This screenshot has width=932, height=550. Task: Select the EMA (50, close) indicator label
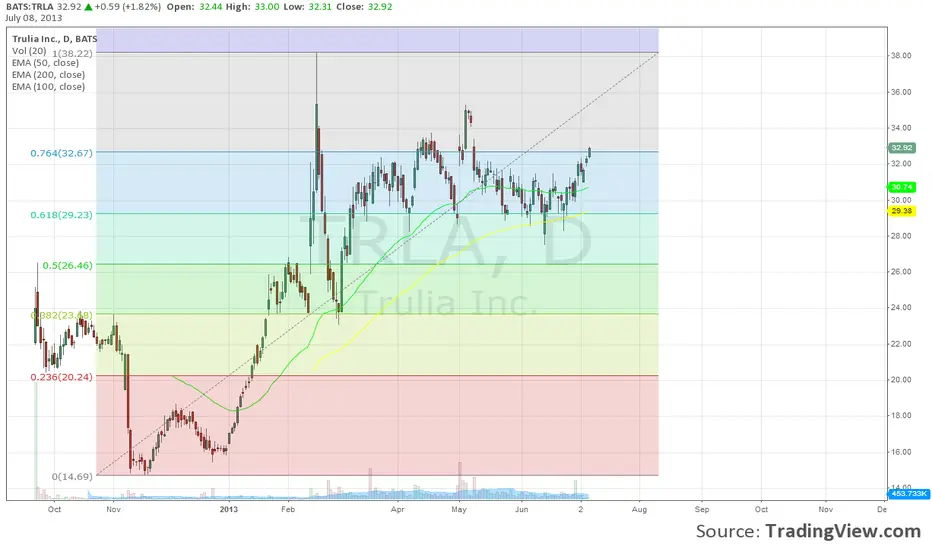tap(45, 63)
